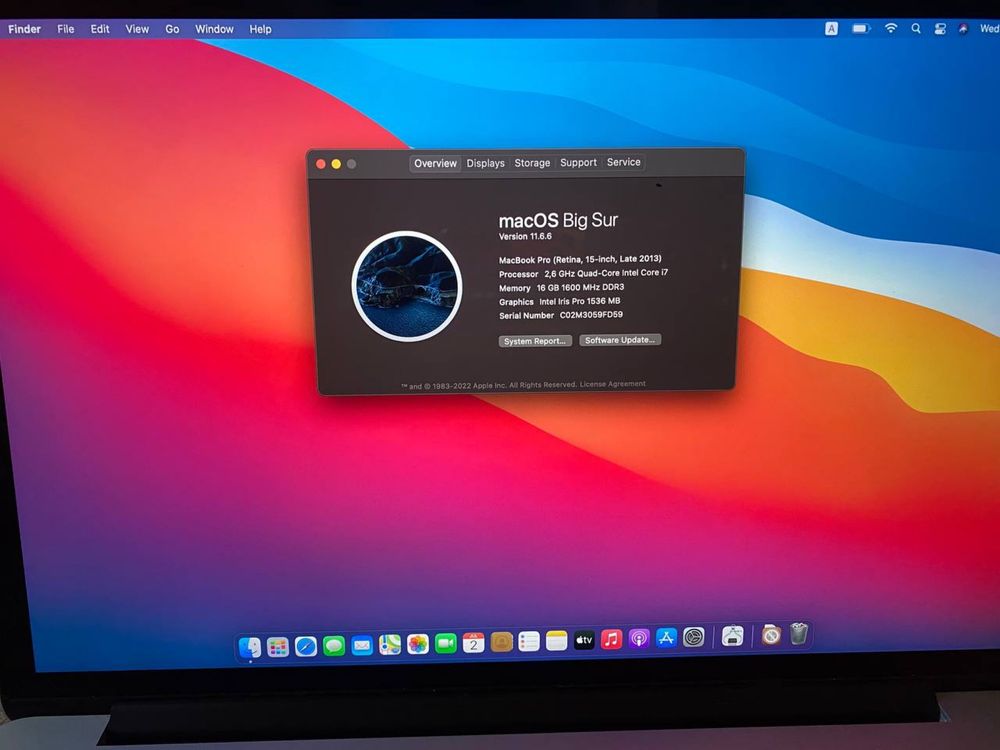Image resolution: width=1000 pixels, height=750 pixels.
Task: Switch to the Storage tab
Action: coord(533,163)
